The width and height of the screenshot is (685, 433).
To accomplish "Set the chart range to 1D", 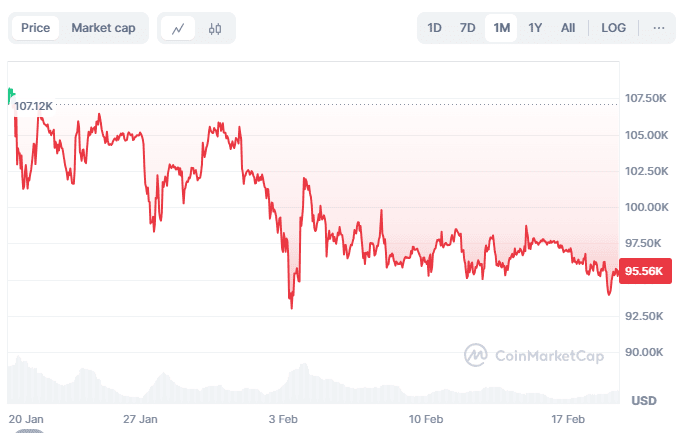I will [x=435, y=28].
